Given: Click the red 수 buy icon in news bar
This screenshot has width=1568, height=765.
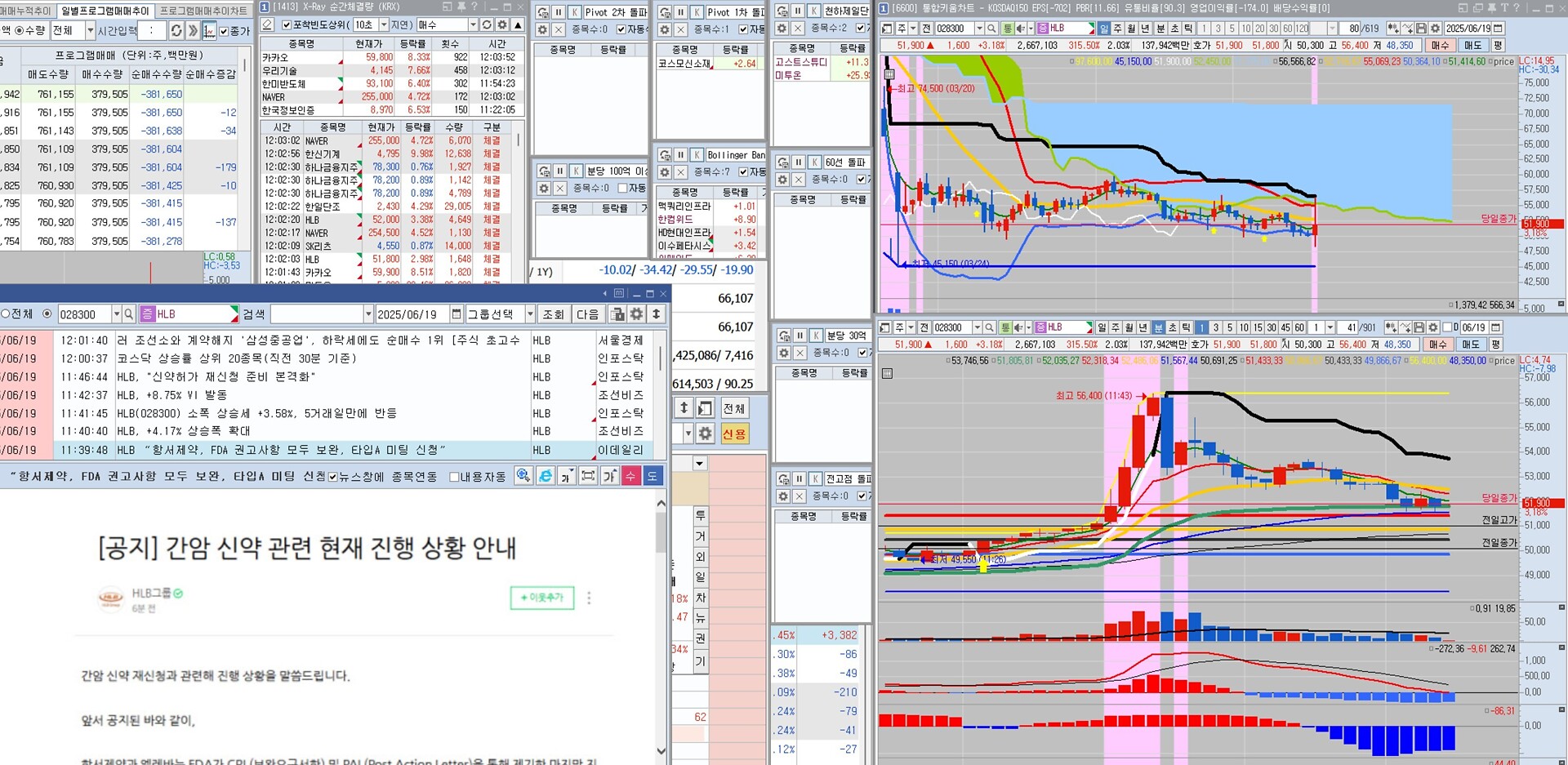Looking at the screenshot, I should (x=630, y=476).
